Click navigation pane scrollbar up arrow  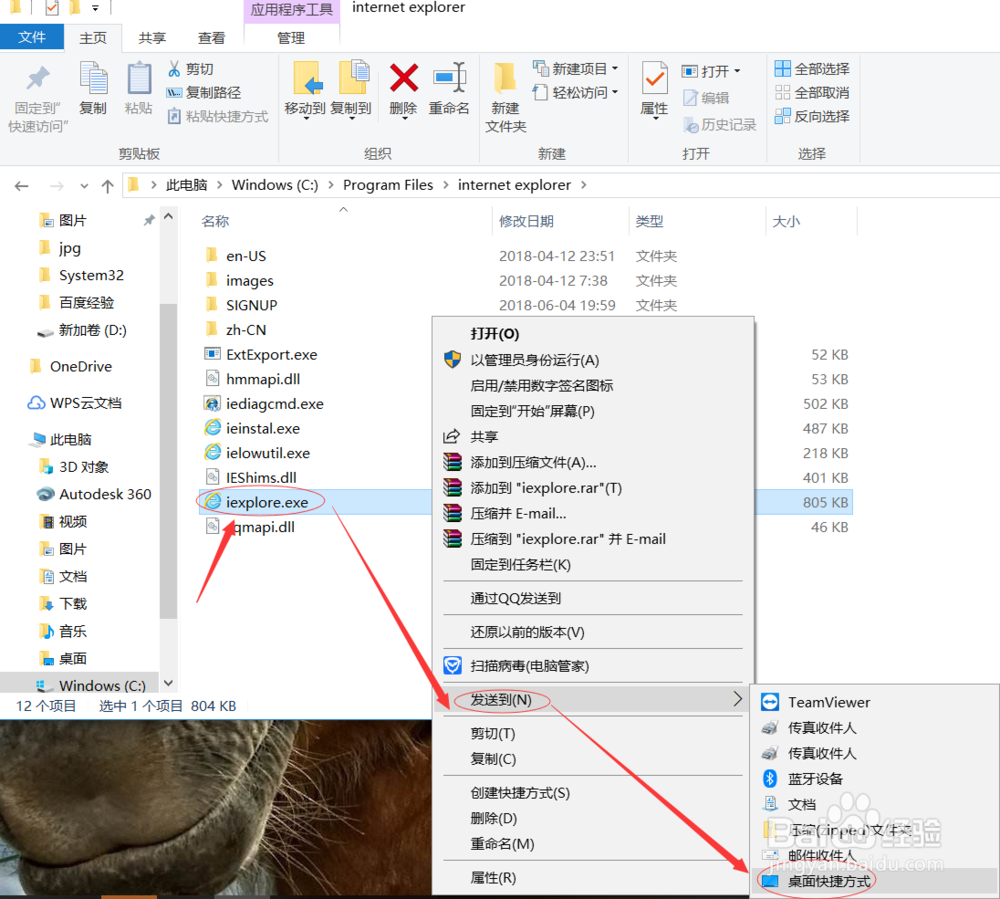pyautogui.click(x=168, y=217)
